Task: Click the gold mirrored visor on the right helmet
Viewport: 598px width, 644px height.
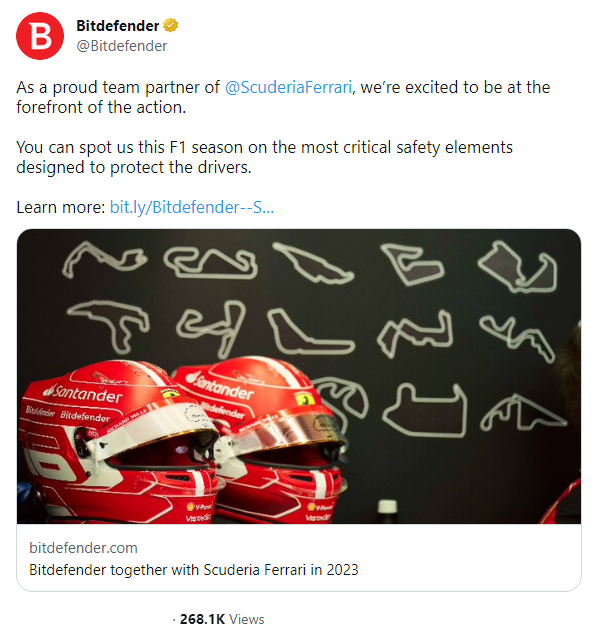Action: point(288,431)
